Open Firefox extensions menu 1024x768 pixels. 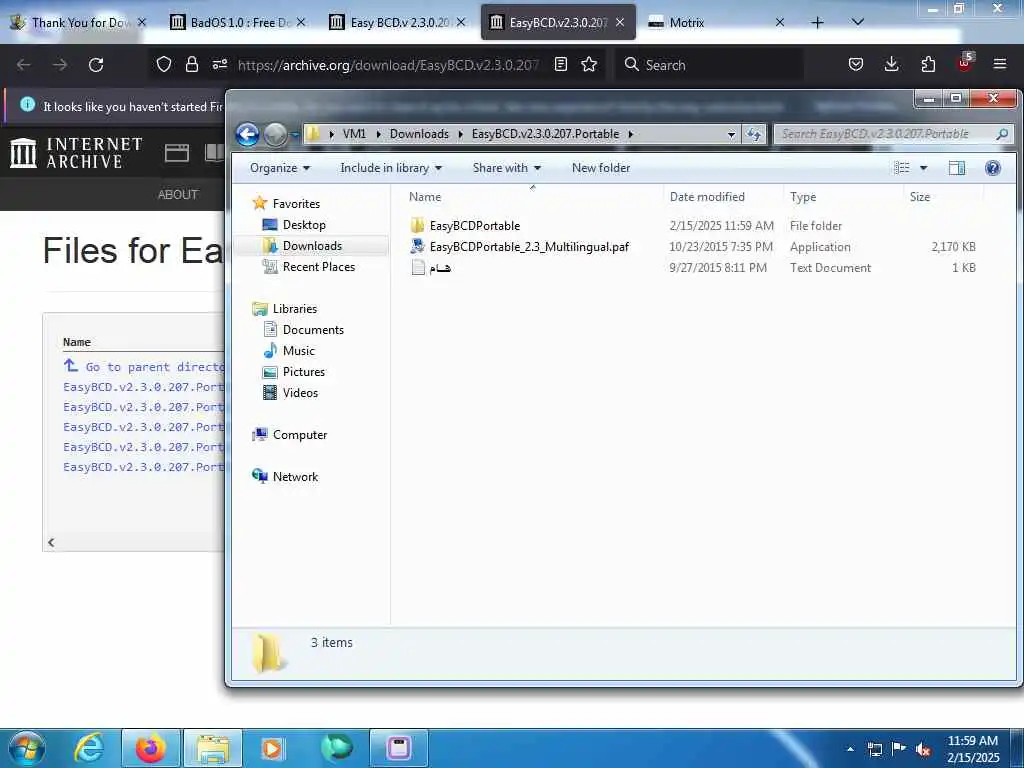[928, 64]
